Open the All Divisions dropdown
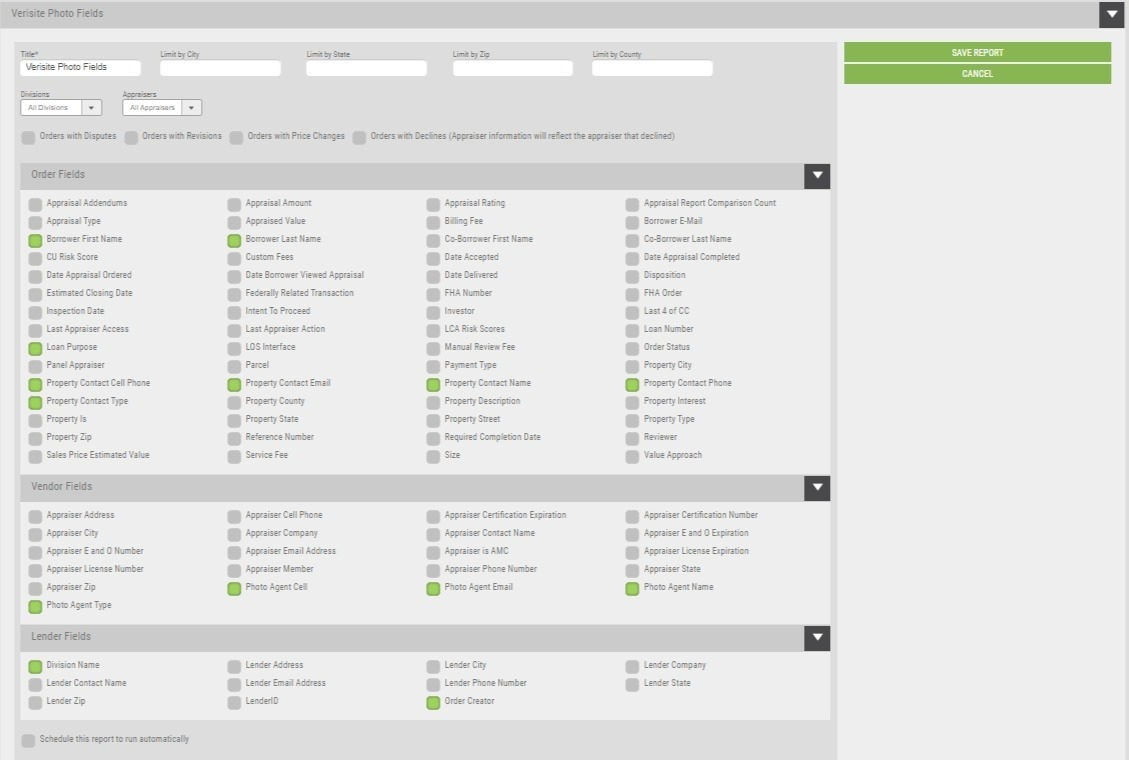 click(61, 107)
